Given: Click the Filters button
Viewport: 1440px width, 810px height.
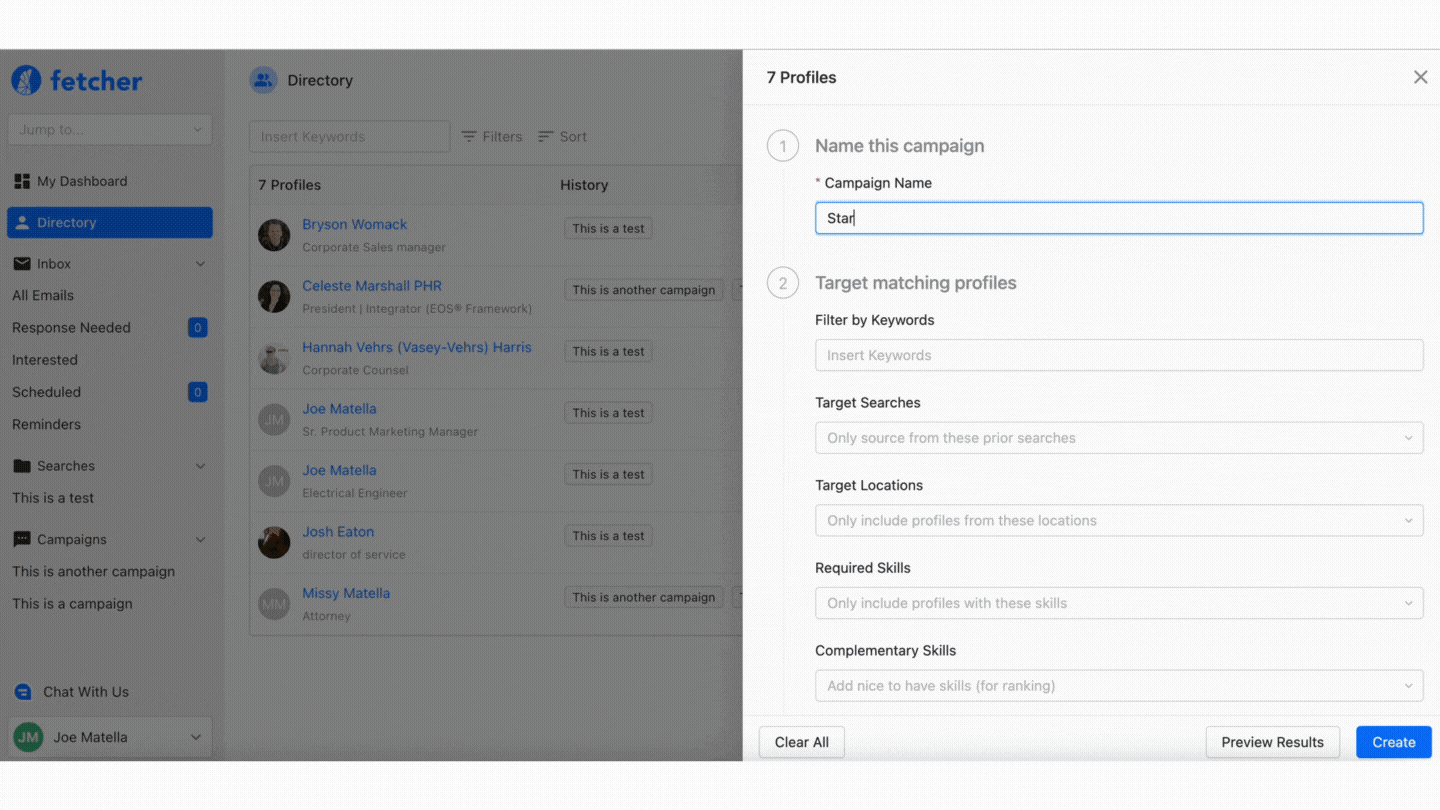Looking at the screenshot, I should [x=491, y=136].
